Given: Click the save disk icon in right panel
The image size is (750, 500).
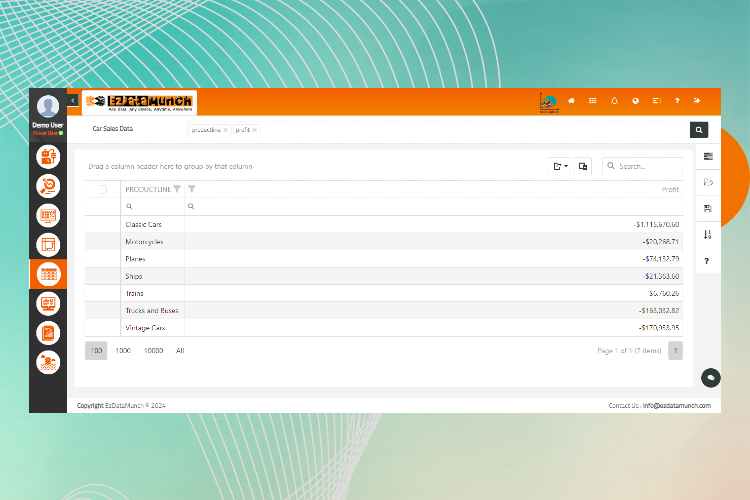Looking at the screenshot, I should (708, 209).
